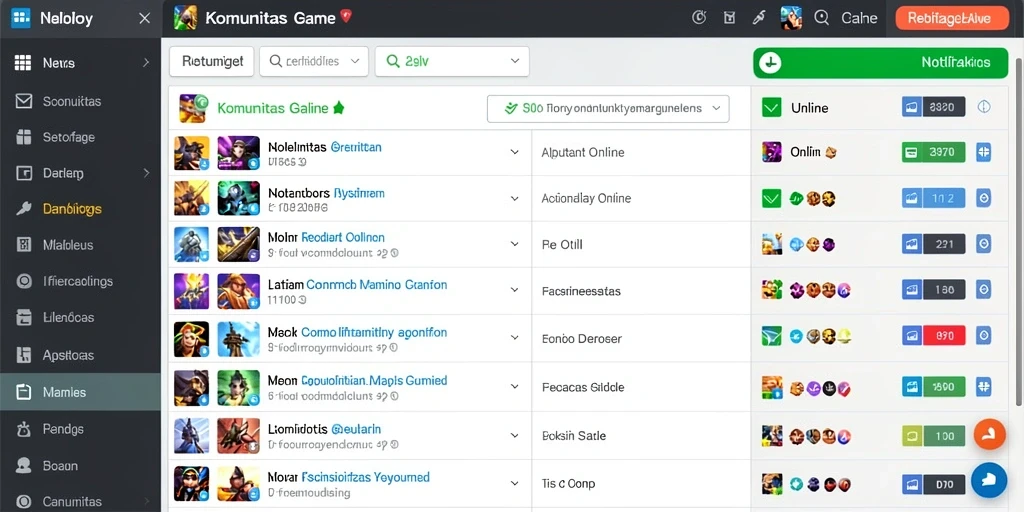1024x512 pixels.
Task: Open the Latiam Conmcb Mamino game thumbnail
Action: (191, 291)
